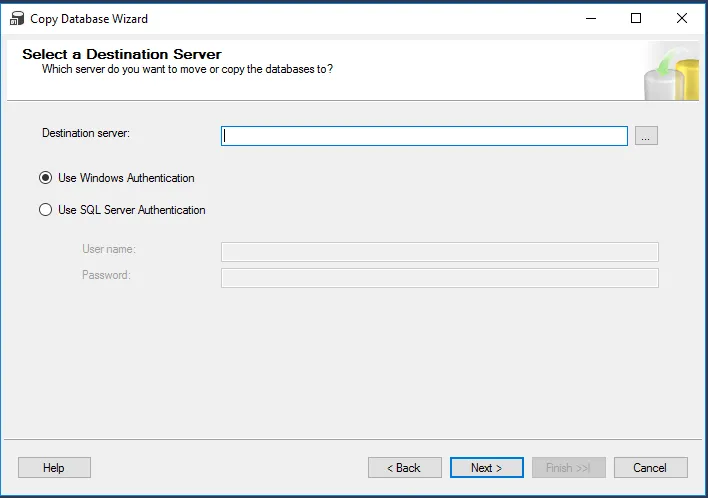The width and height of the screenshot is (708, 498).
Task: Minimize the wizard window
Action: (x=590, y=18)
